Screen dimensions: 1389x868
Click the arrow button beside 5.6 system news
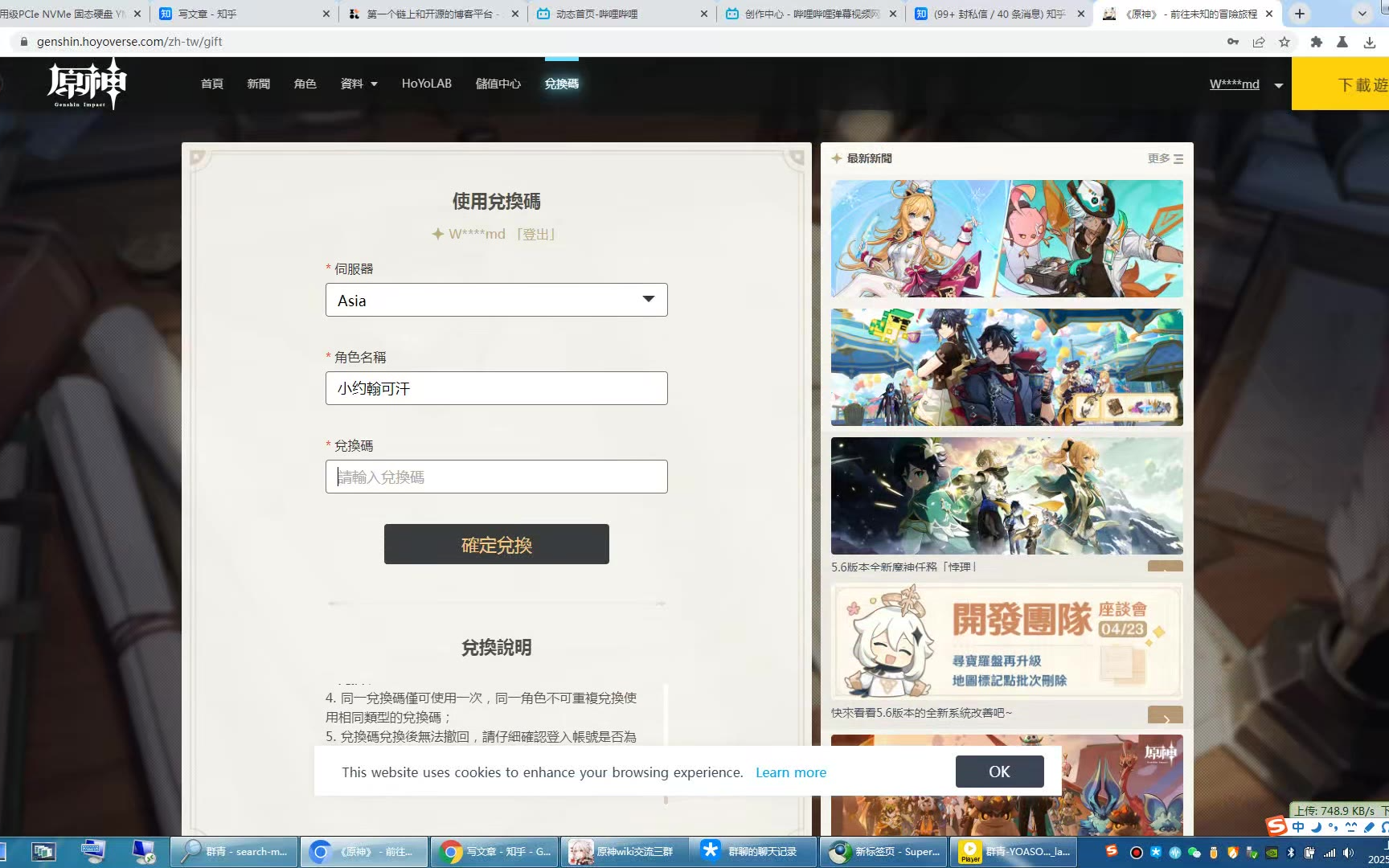click(1166, 715)
